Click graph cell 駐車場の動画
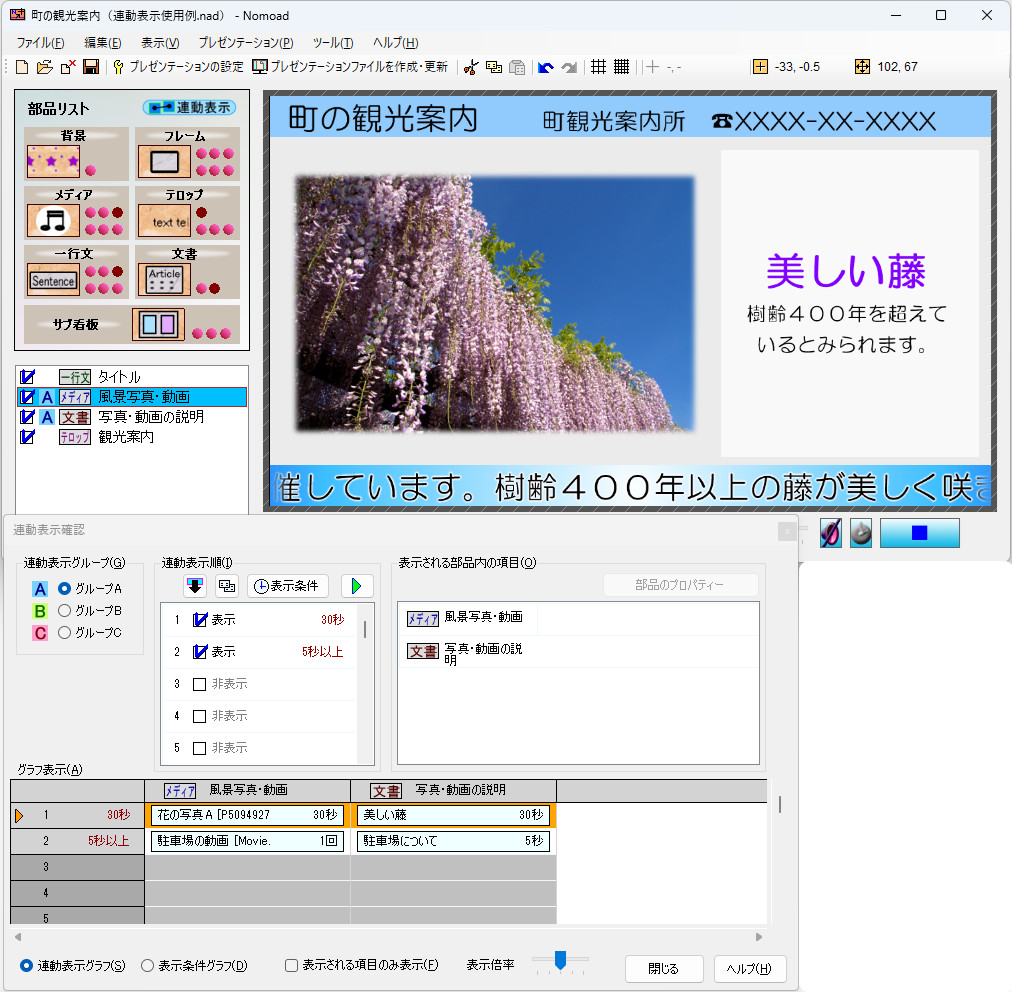1012x992 pixels. coord(248,841)
